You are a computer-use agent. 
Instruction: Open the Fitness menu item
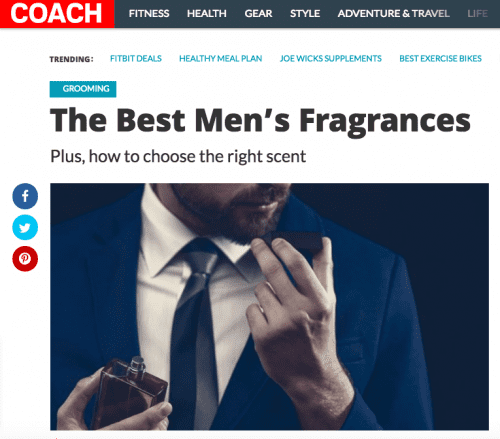pos(149,14)
